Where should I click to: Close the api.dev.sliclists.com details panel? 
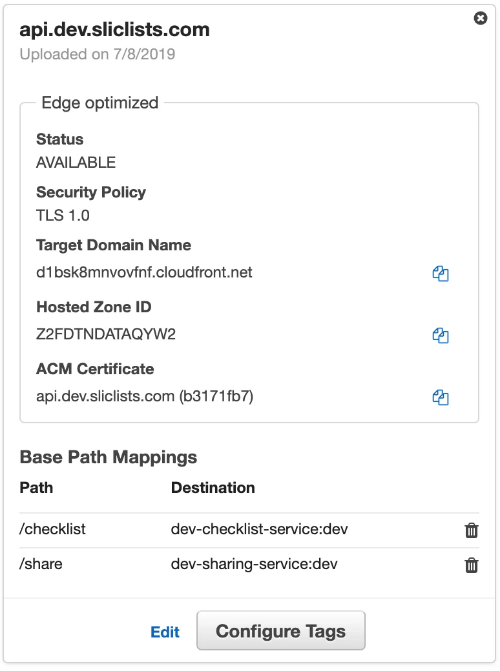[480, 18]
